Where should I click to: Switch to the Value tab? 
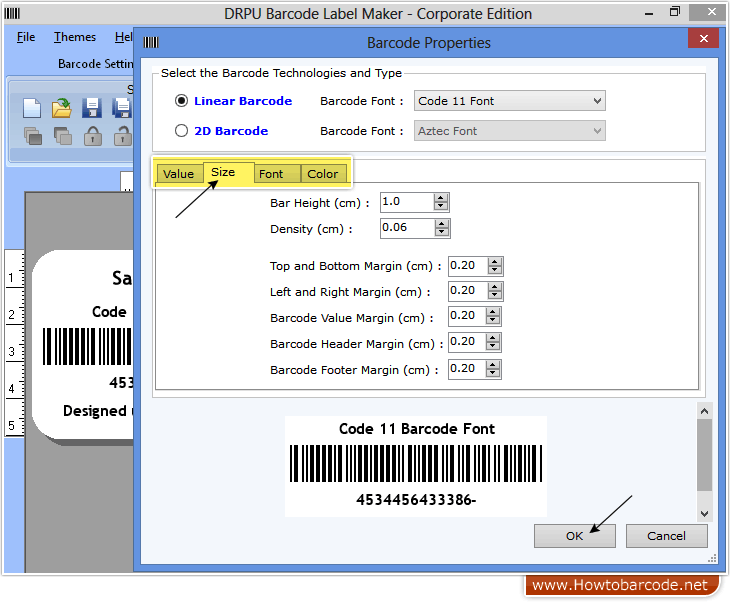coord(179,174)
